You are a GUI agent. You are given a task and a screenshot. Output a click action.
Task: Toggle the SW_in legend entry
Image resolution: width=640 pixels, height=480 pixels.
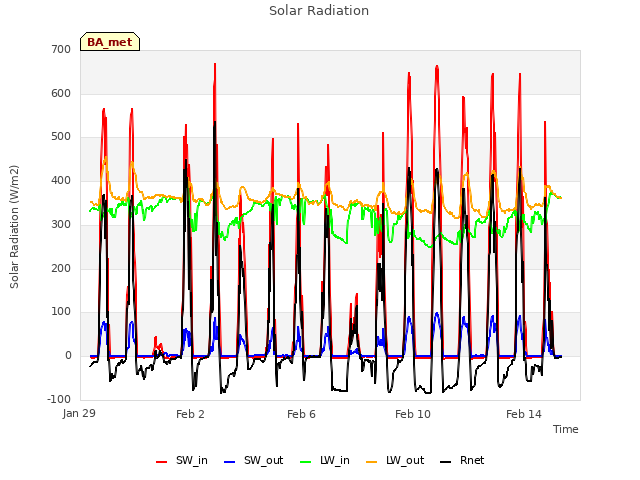[x=182, y=460]
